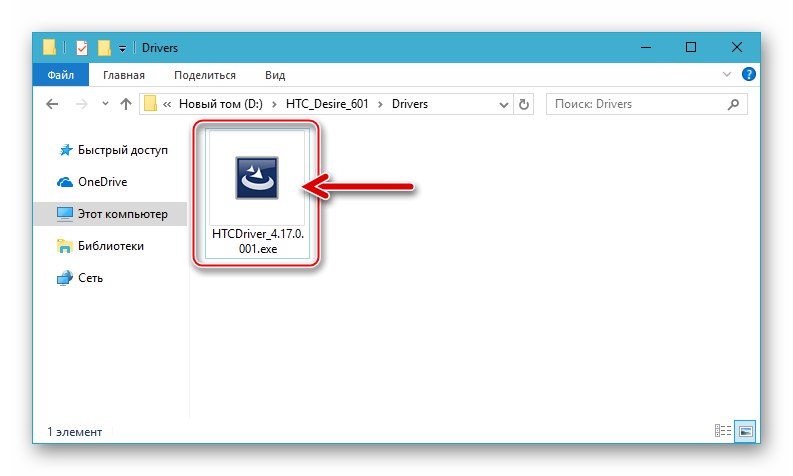The height and width of the screenshot is (476, 793).
Task: Minimize the Drivers window
Action: pos(646,48)
